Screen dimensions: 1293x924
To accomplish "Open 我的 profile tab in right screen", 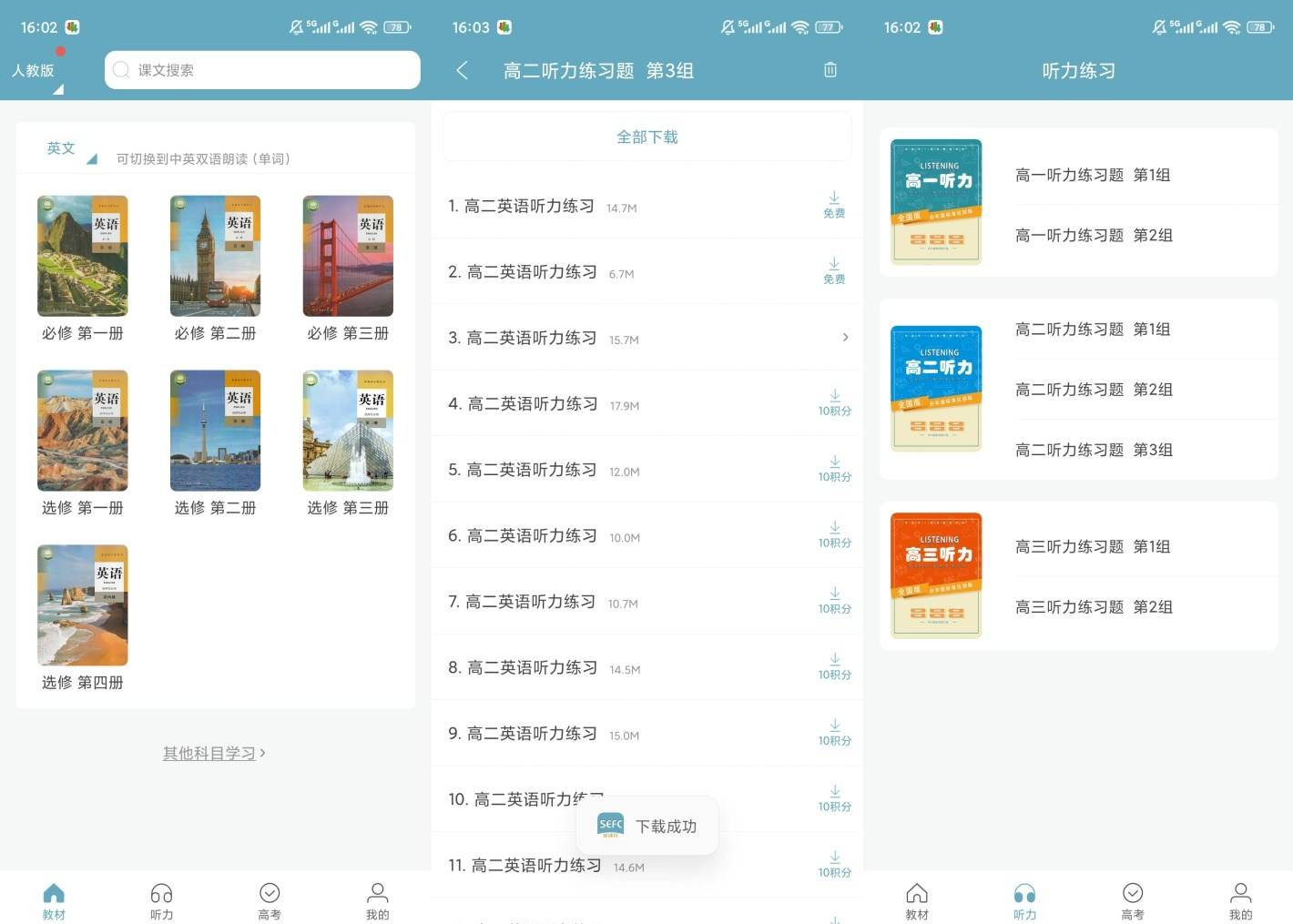I will [1239, 900].
